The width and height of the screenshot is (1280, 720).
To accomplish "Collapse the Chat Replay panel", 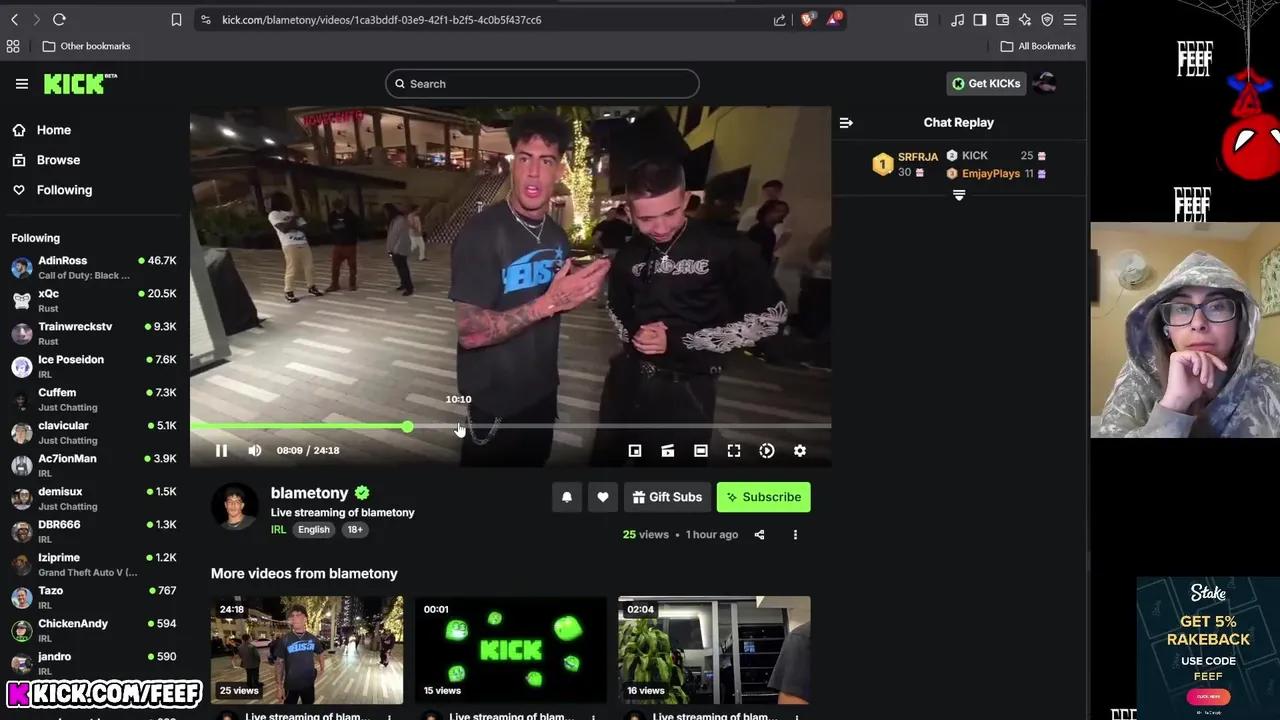I will (x=846, y=123).
